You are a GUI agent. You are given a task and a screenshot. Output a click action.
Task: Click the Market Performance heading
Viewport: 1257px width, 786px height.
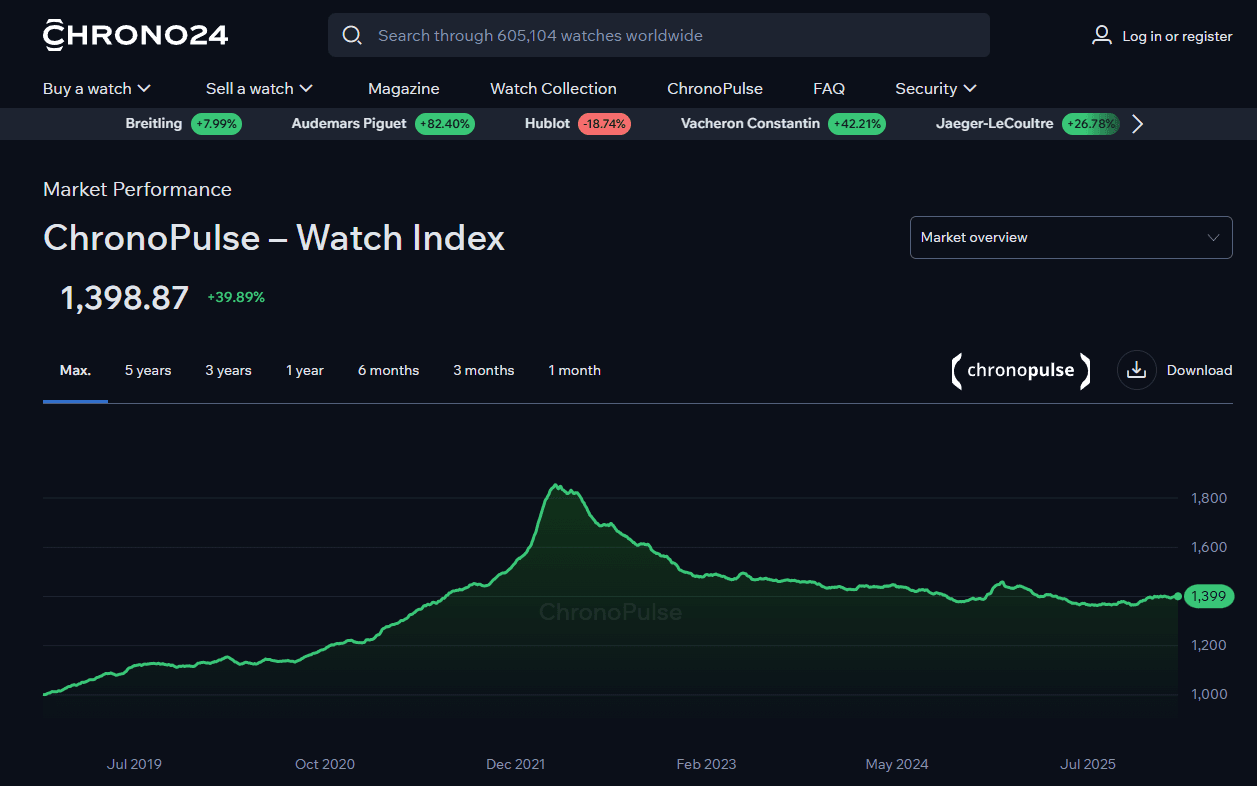[x=137, y=189]
